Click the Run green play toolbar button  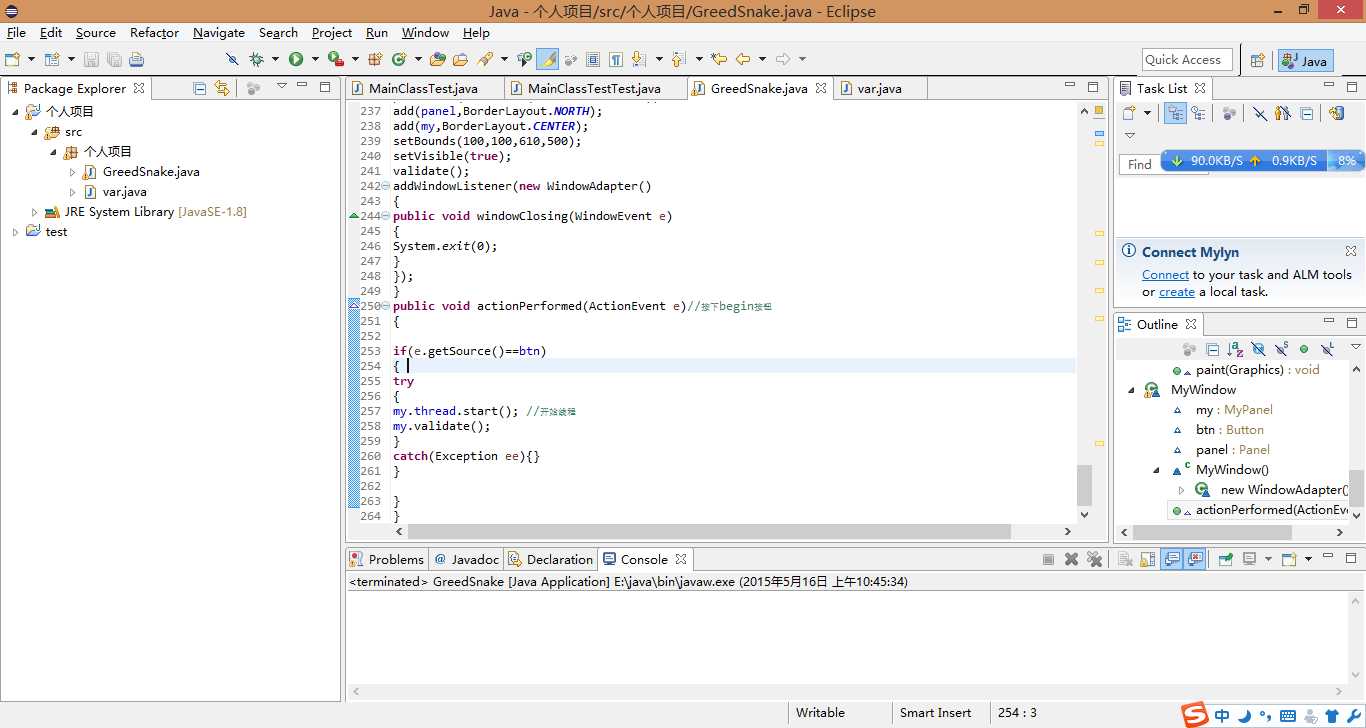(x=296, y=59)
